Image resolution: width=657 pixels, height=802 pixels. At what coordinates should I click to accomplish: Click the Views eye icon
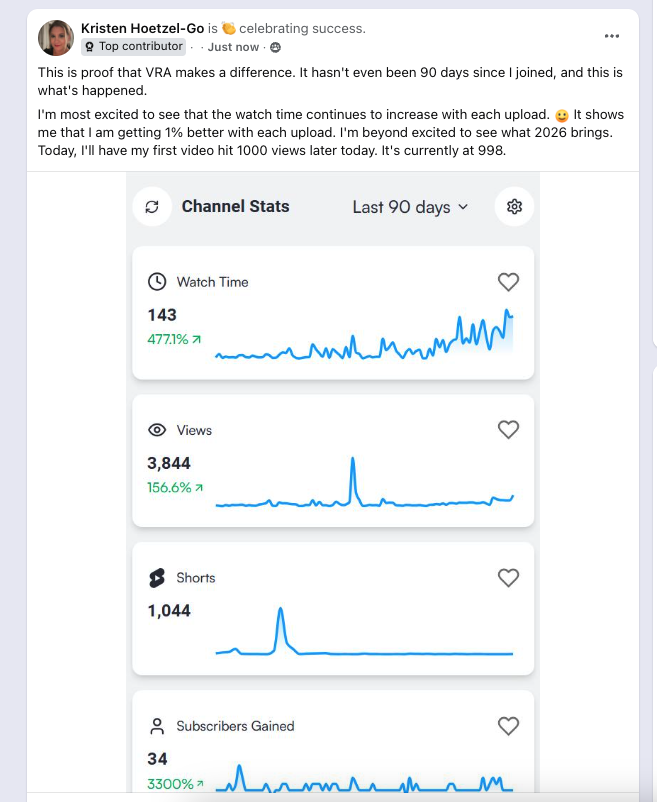157,430
